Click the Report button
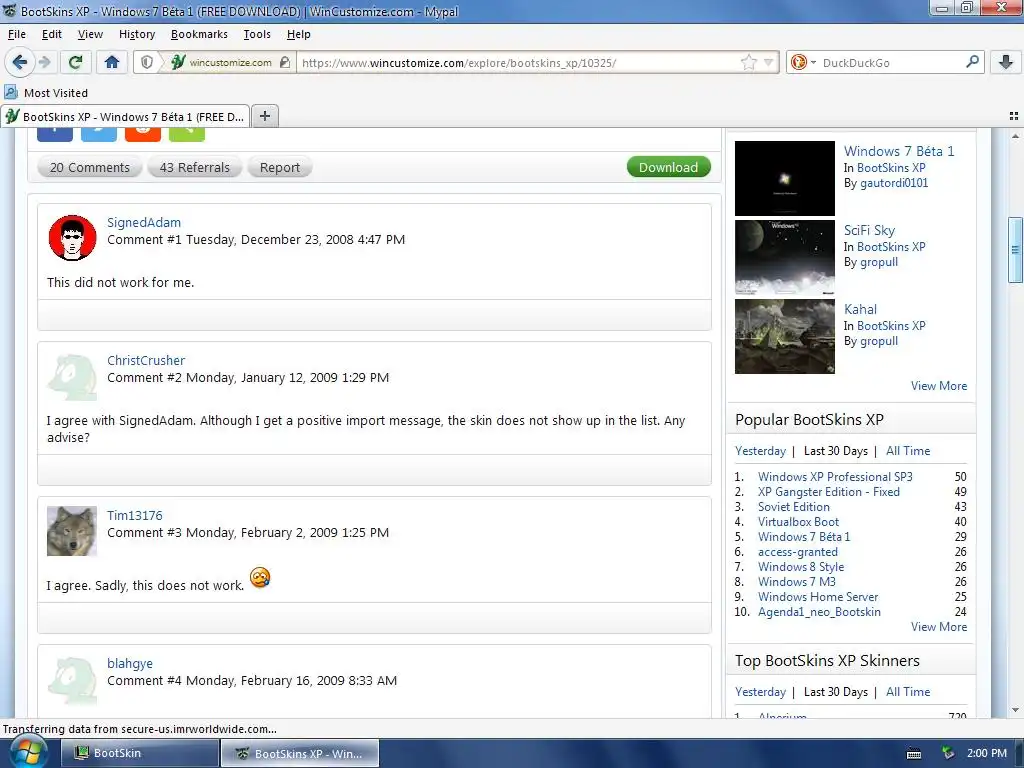 (x=280, y=167)
